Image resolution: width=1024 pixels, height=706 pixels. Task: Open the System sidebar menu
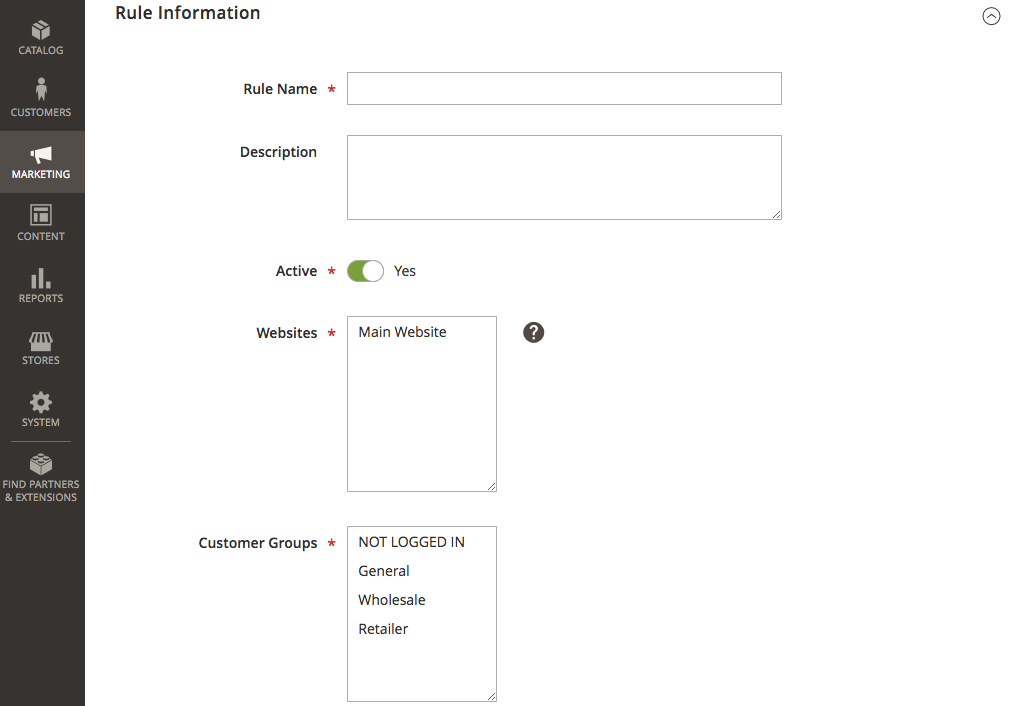click(x=41, y=410)
